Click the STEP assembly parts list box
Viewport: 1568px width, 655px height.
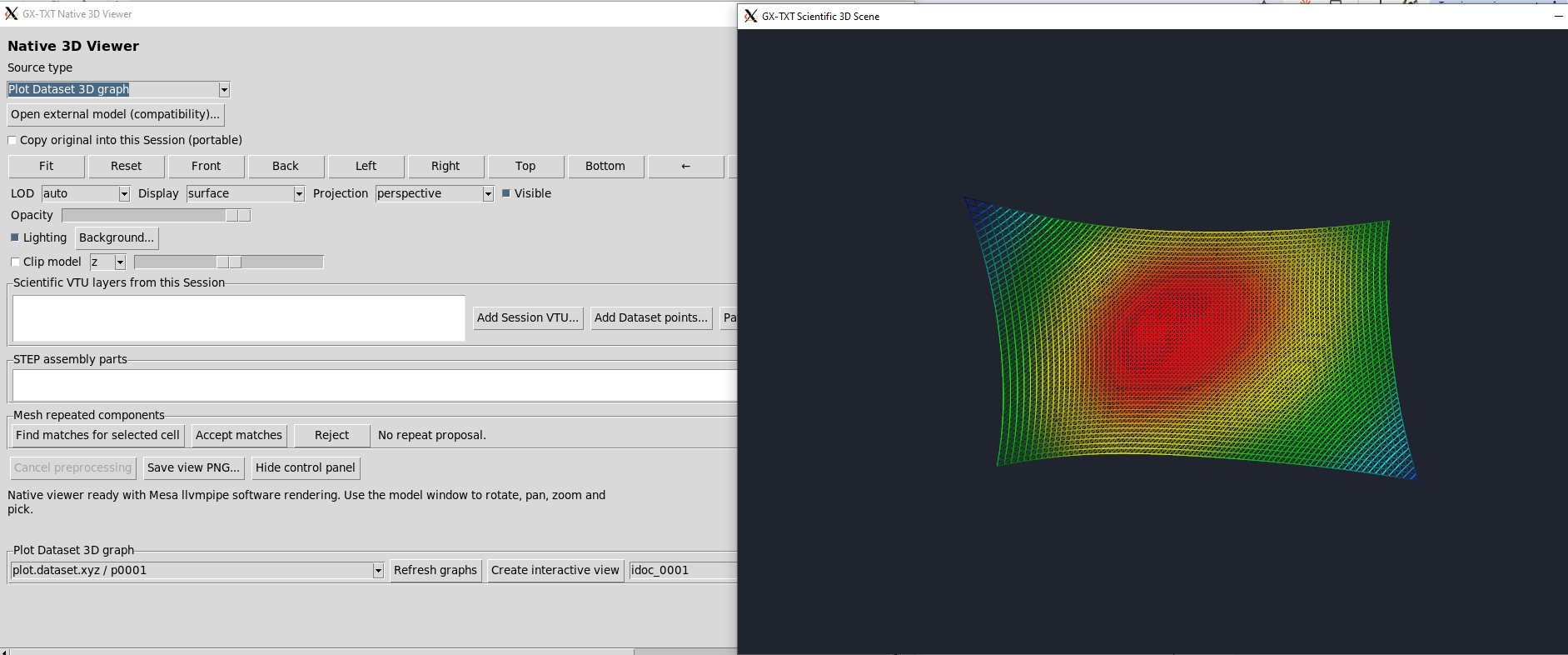375,386
